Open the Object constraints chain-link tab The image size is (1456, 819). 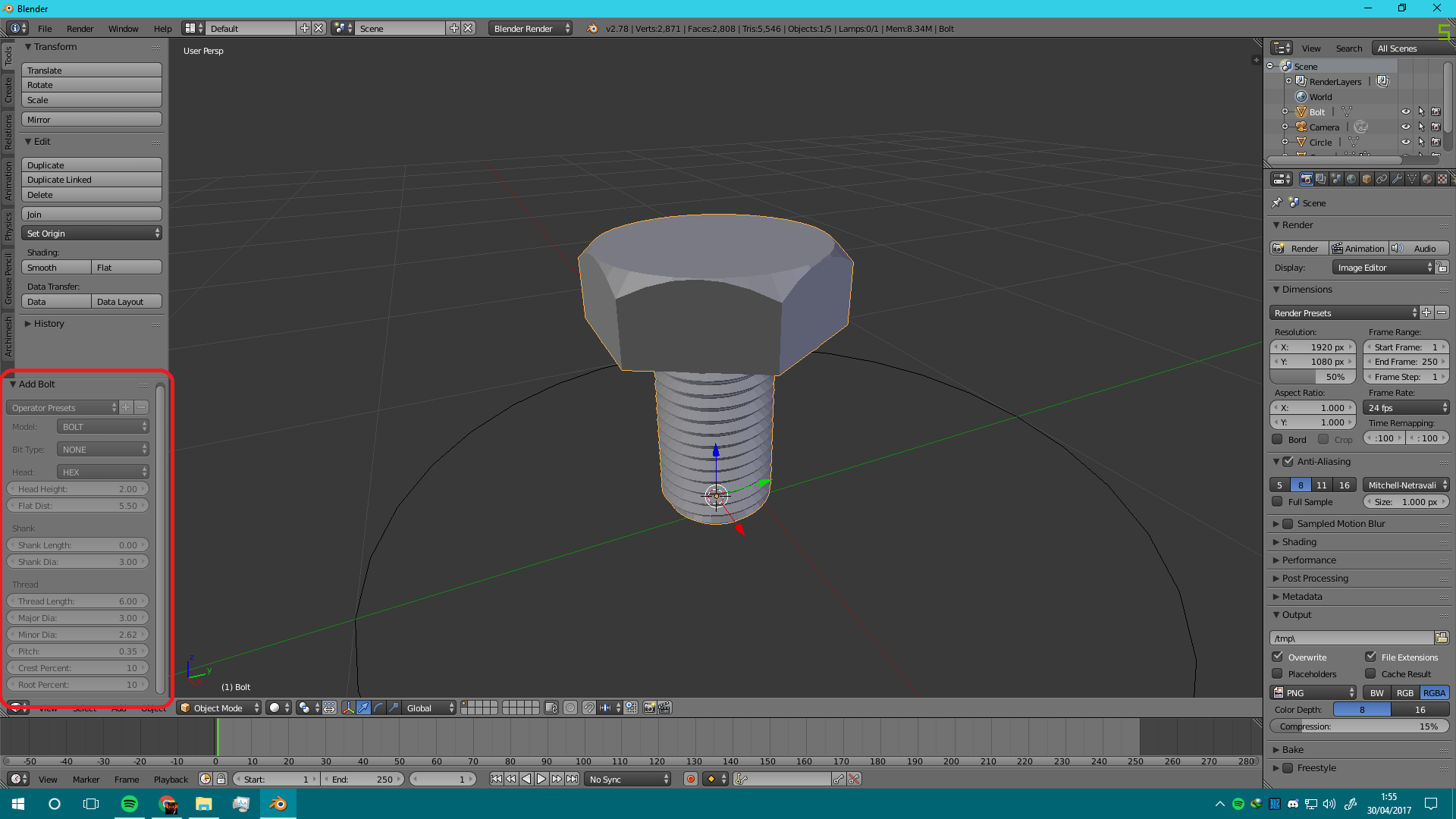click(1382, 179)
